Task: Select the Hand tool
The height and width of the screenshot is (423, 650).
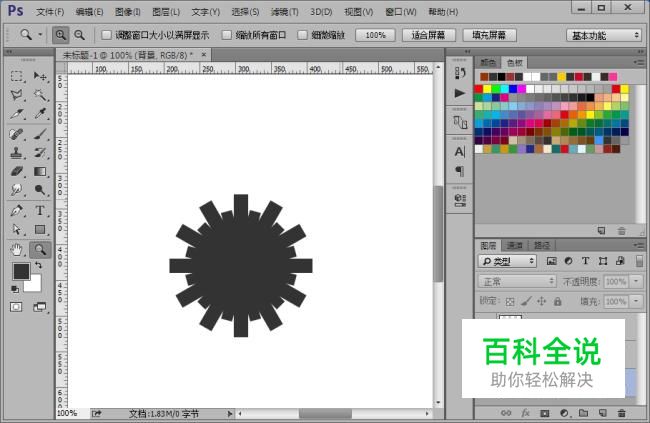Action: pos(17,250)
